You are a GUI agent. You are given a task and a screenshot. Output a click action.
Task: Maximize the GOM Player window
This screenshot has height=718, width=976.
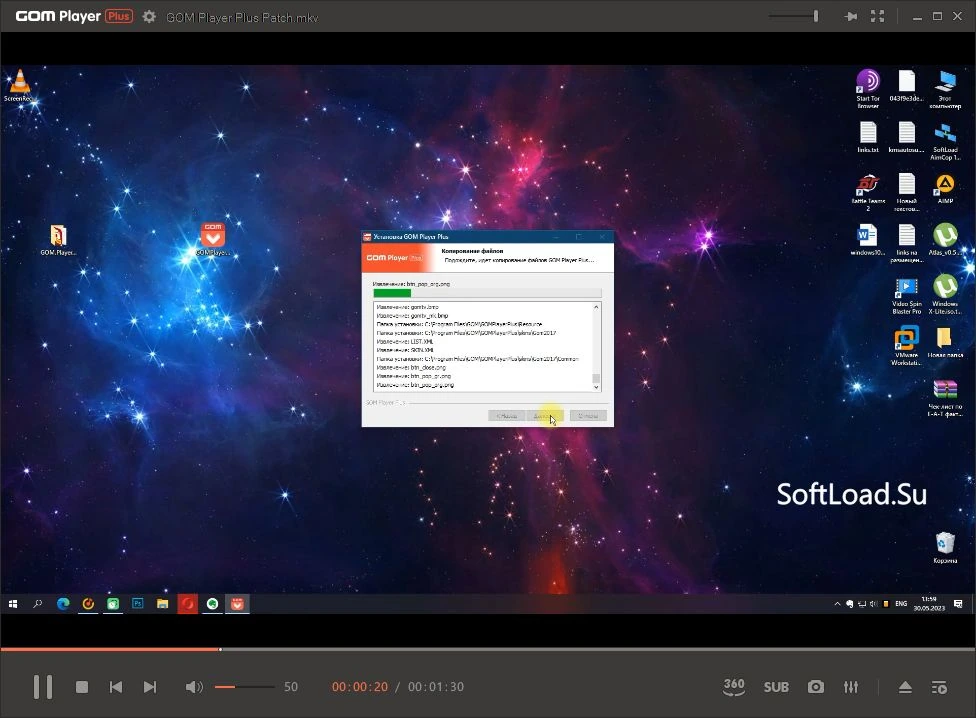[x=937, y=16]
